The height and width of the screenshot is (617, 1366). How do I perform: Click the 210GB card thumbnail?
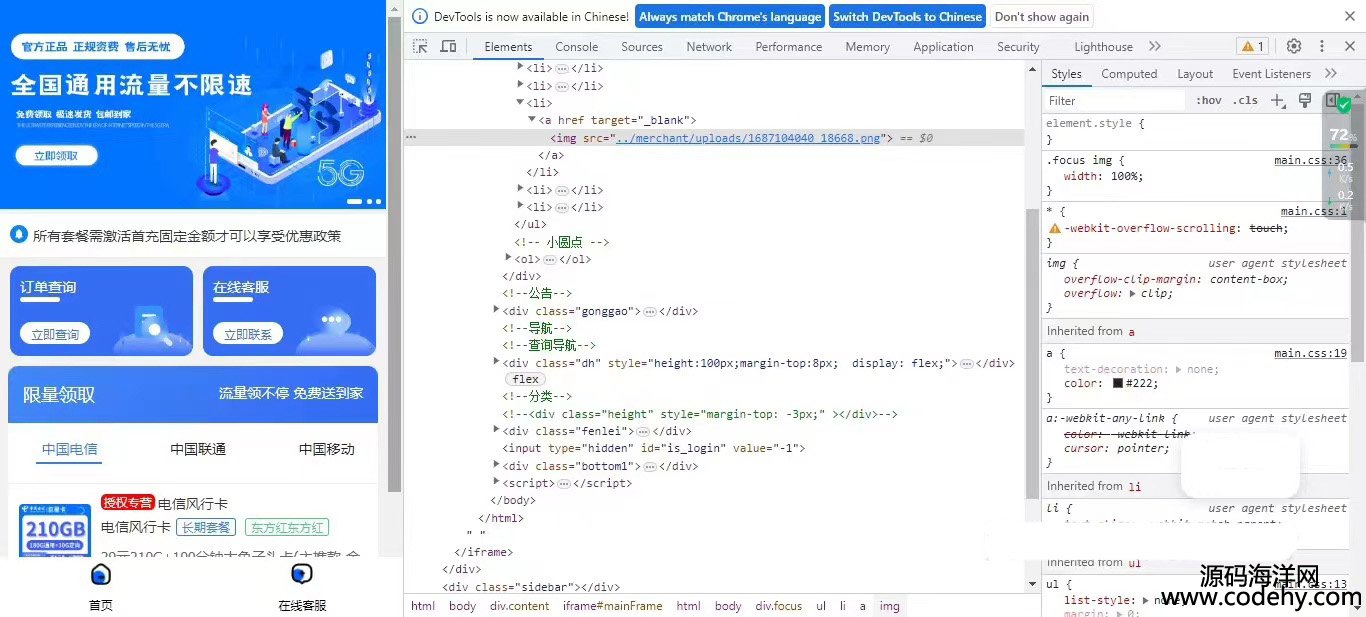(54, 530)
